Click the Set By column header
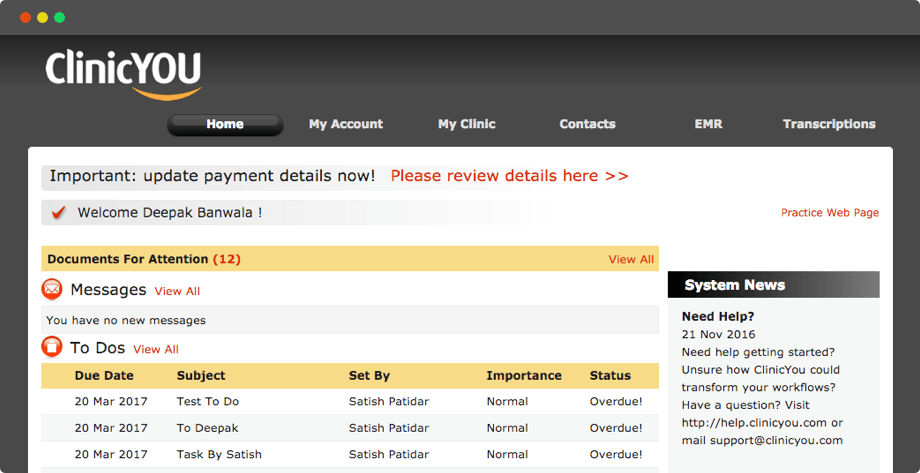 tap(369, 376)
